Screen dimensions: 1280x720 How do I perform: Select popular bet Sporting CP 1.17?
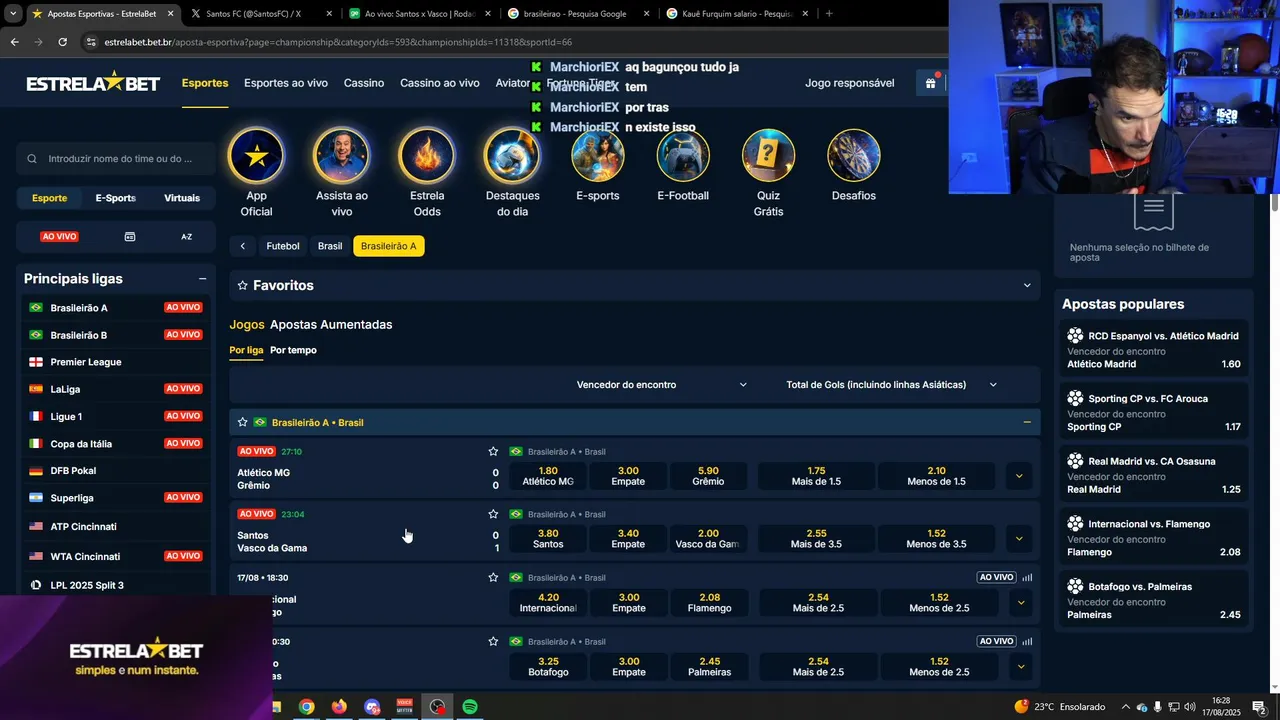(x=1153, y=413)
